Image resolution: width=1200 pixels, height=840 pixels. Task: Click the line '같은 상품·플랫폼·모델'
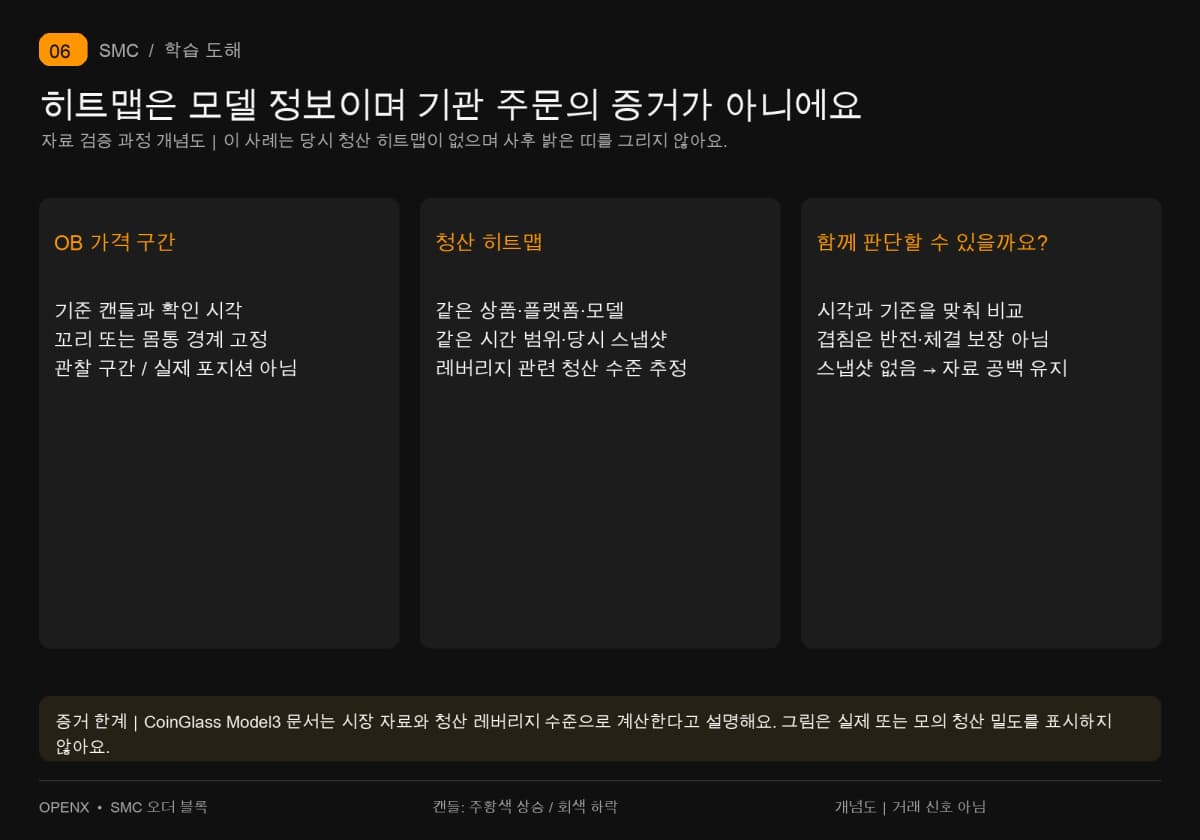pyautogui.click(x=530, y=310)
